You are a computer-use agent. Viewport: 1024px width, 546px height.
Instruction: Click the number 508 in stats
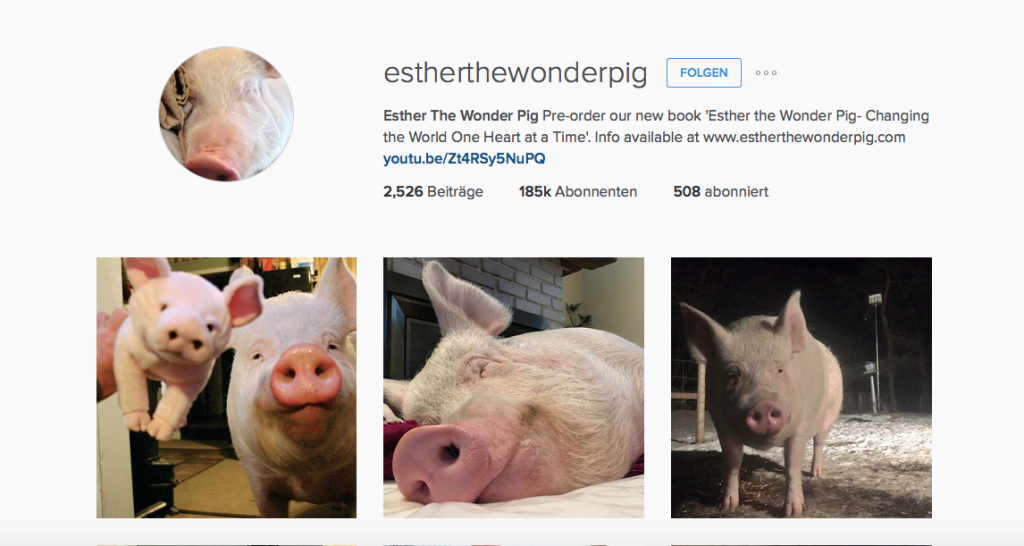(x=687, y=192)
